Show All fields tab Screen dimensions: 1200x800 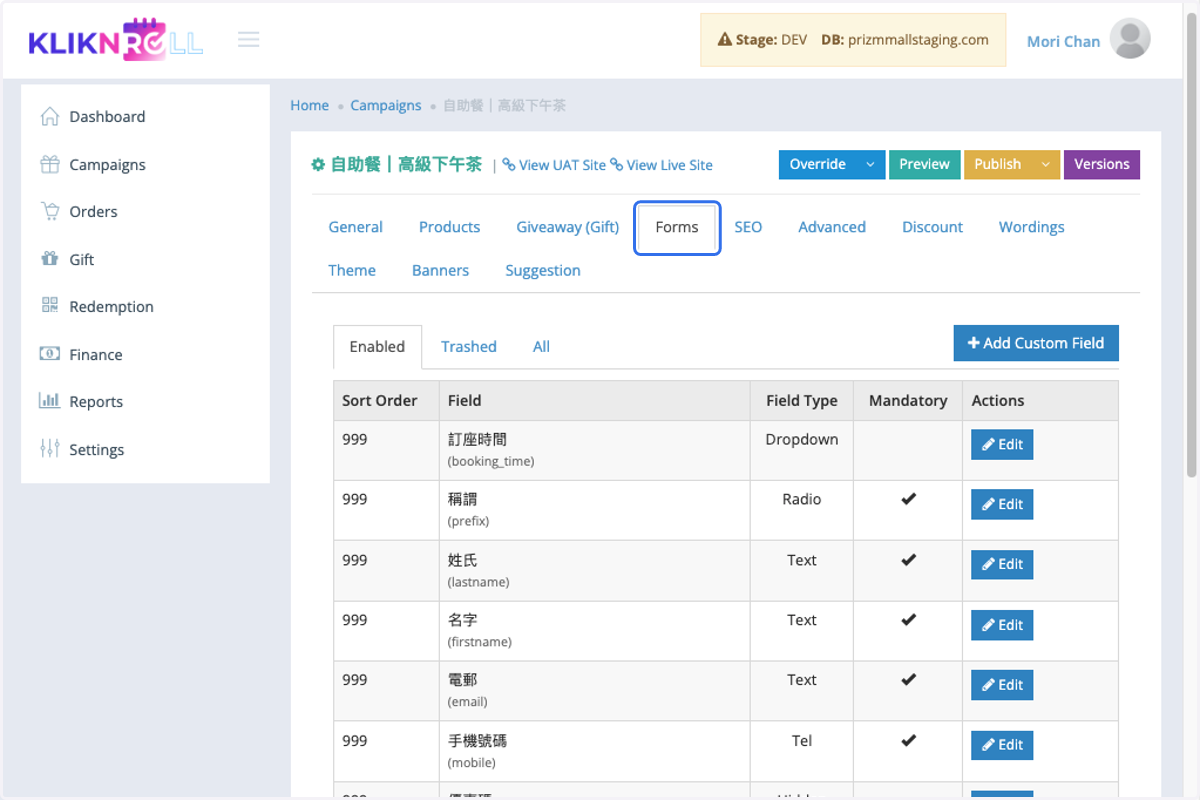click(x=541, y=347)
